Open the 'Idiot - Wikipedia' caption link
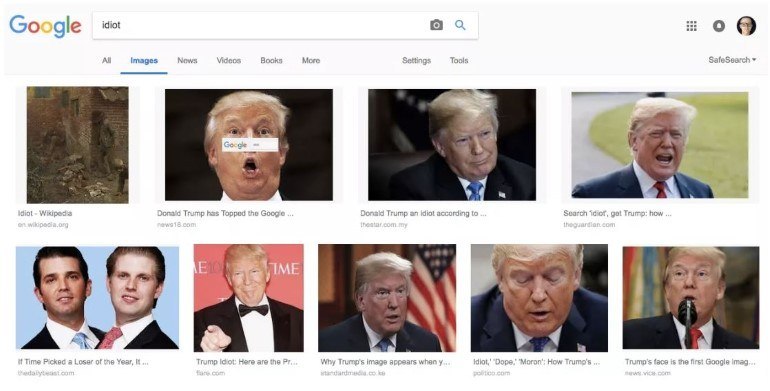The width and height of the screenshot is (770, 391). click(x=45, y=213)
